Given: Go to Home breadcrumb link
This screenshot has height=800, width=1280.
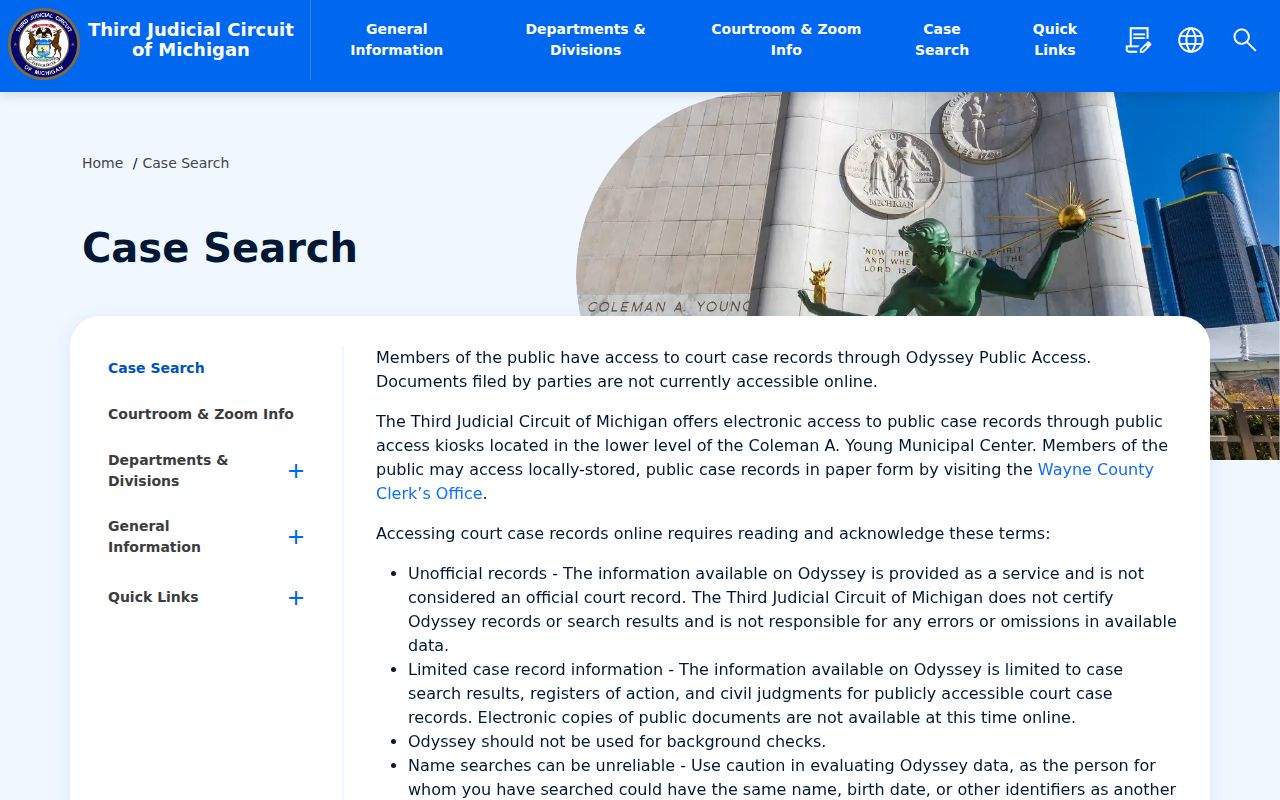Looking at the screenshot, I should 103,163.
